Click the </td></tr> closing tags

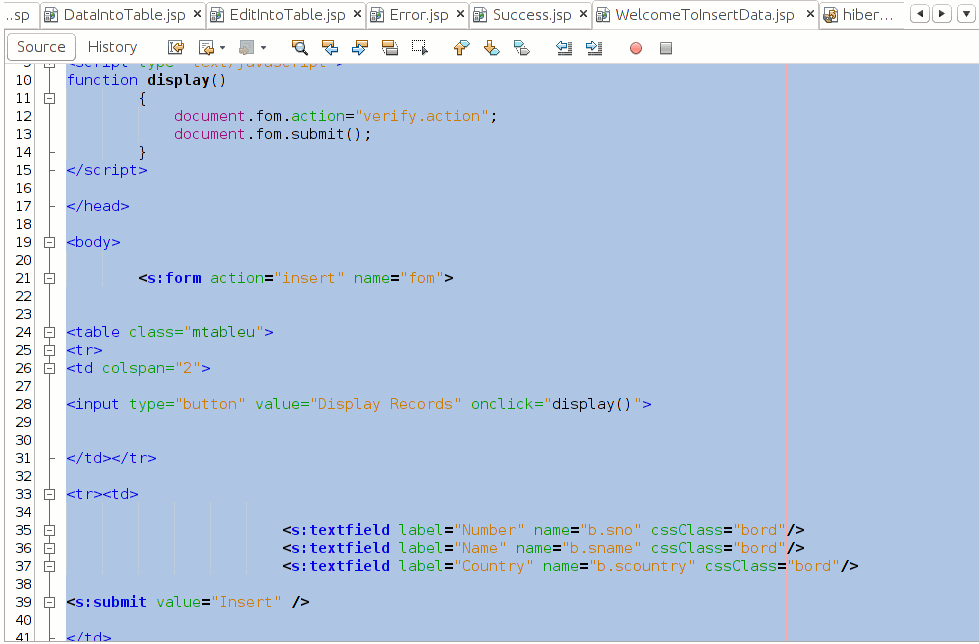(x=111, y=458)
